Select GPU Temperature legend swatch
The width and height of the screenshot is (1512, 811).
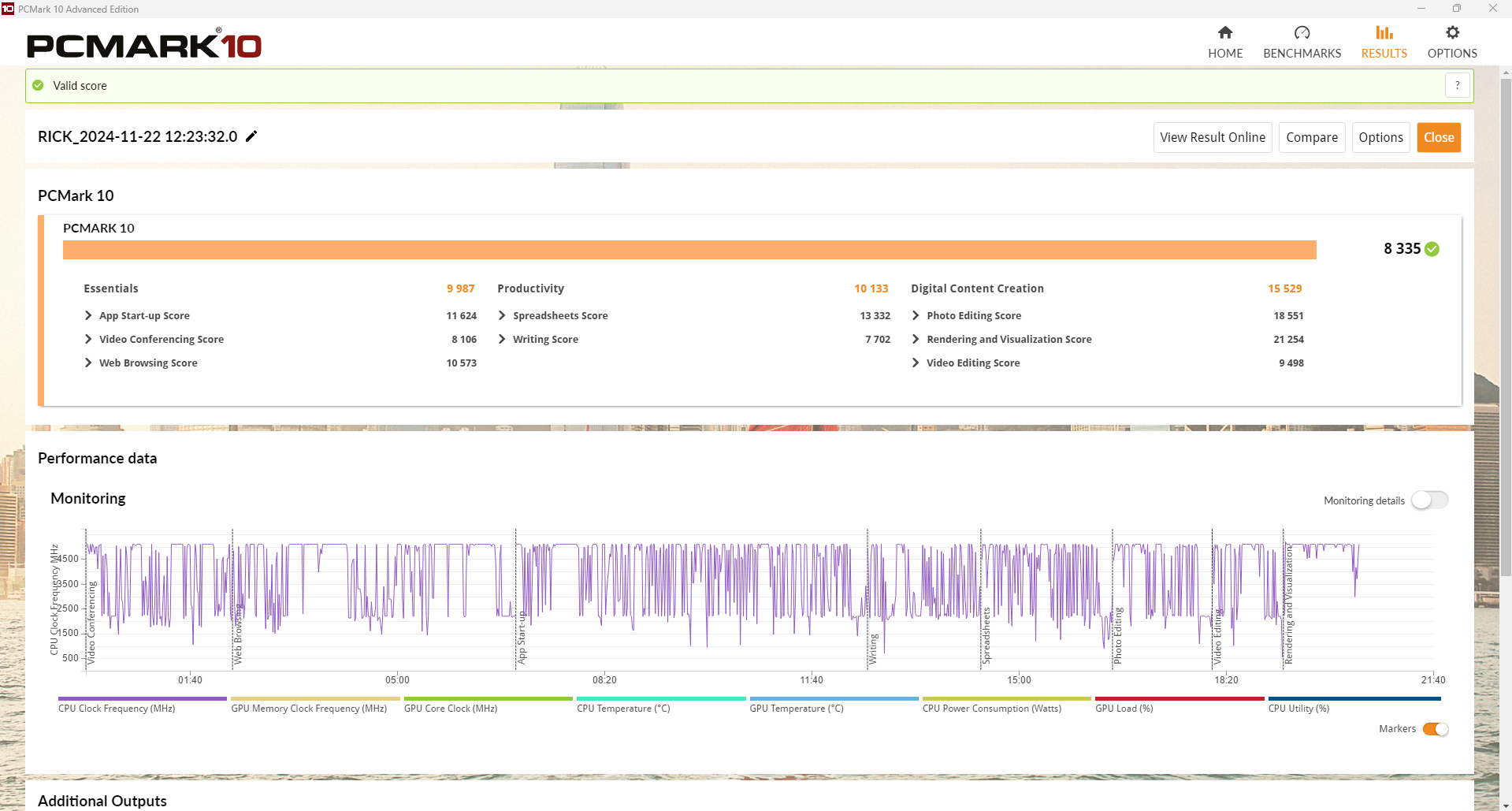tap(834, 698)
